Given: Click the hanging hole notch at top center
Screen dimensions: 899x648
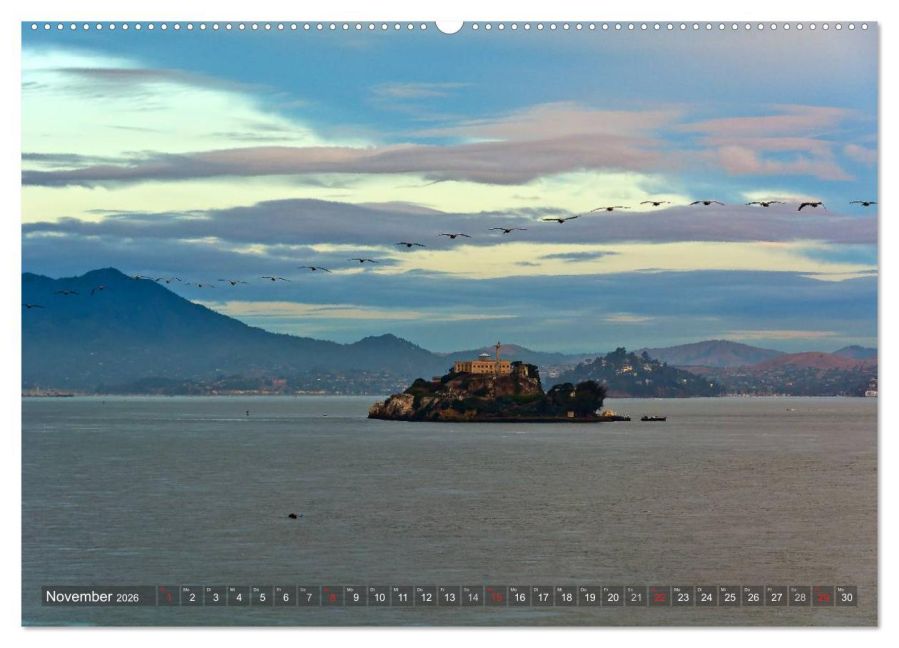Looking at the screenshot, I should click(449, 26).
